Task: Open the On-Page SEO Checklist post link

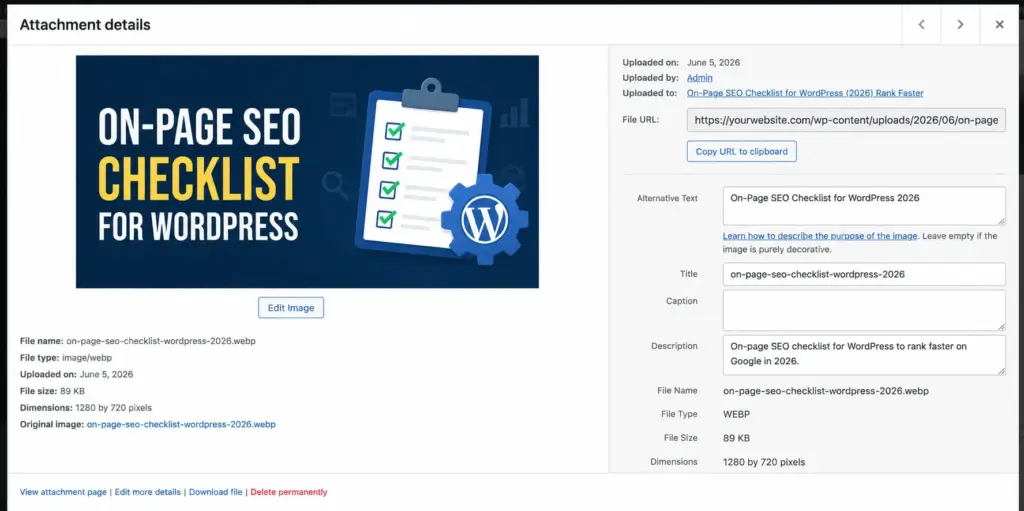Action: 805,93
